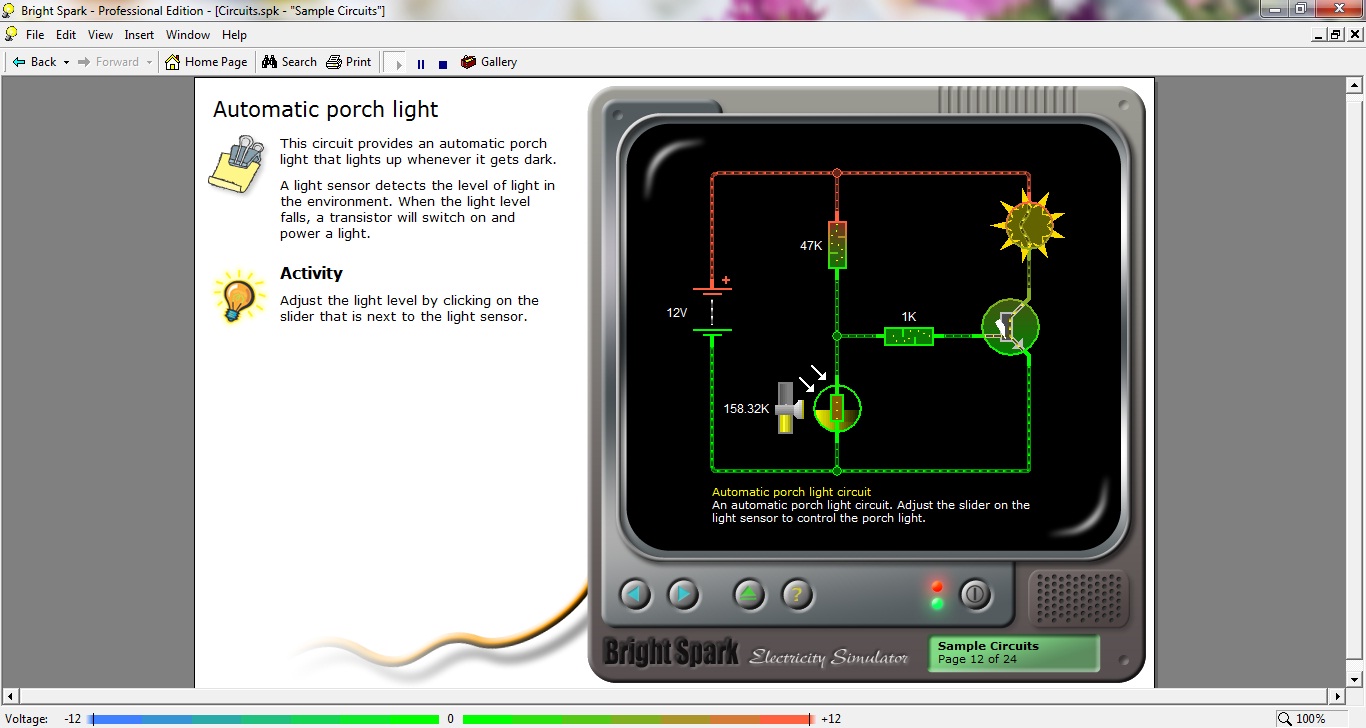Click the yellow question mark help button
The height and width of the screenshot is (728, 1366).
click(797, 595)
